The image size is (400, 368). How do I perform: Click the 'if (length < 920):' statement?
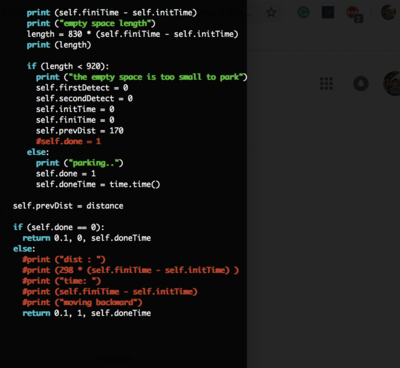[68, 66]
